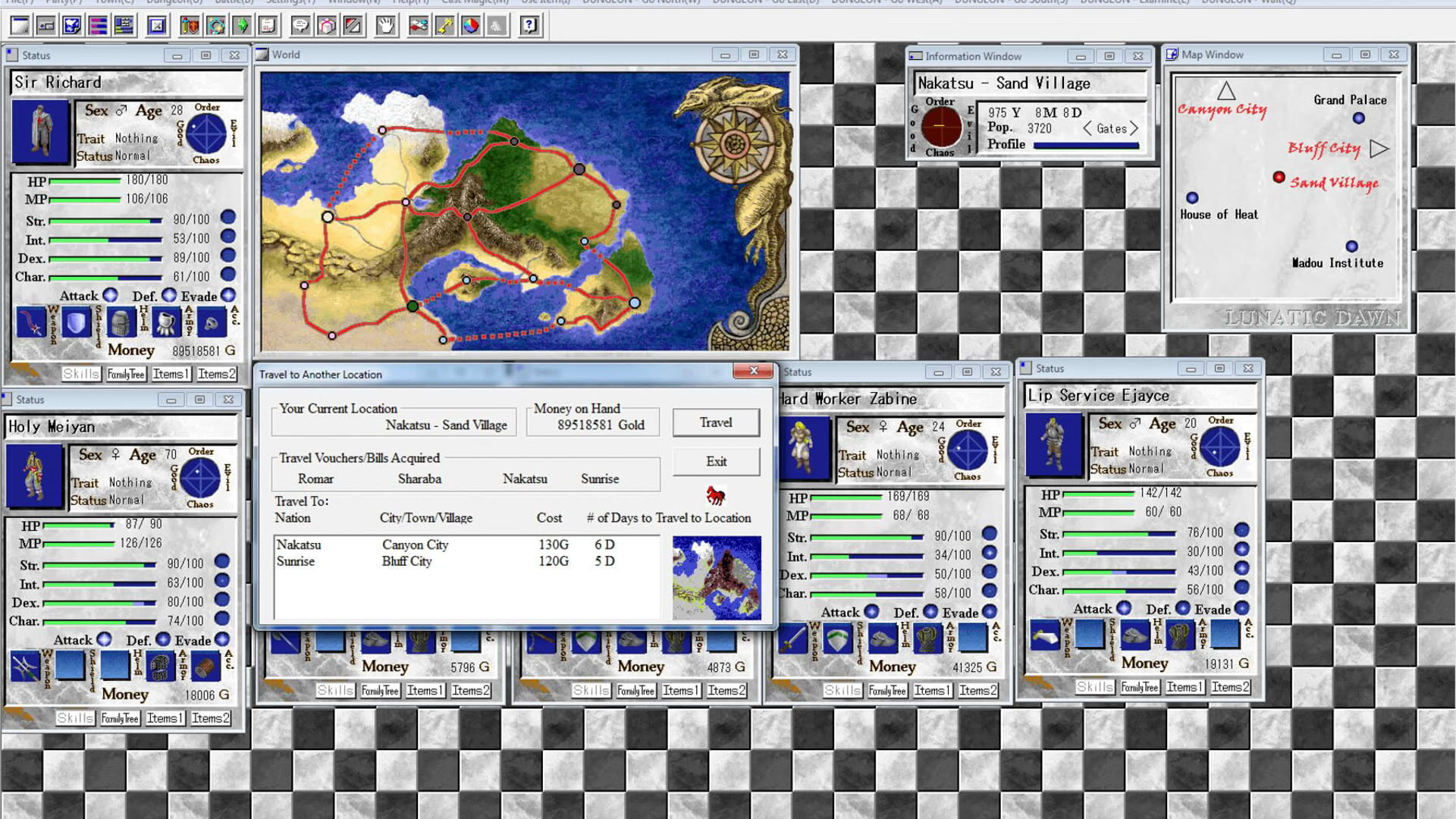Click the golden key toolbar icon
The image size is (1456, 819).
coord(445,26)
